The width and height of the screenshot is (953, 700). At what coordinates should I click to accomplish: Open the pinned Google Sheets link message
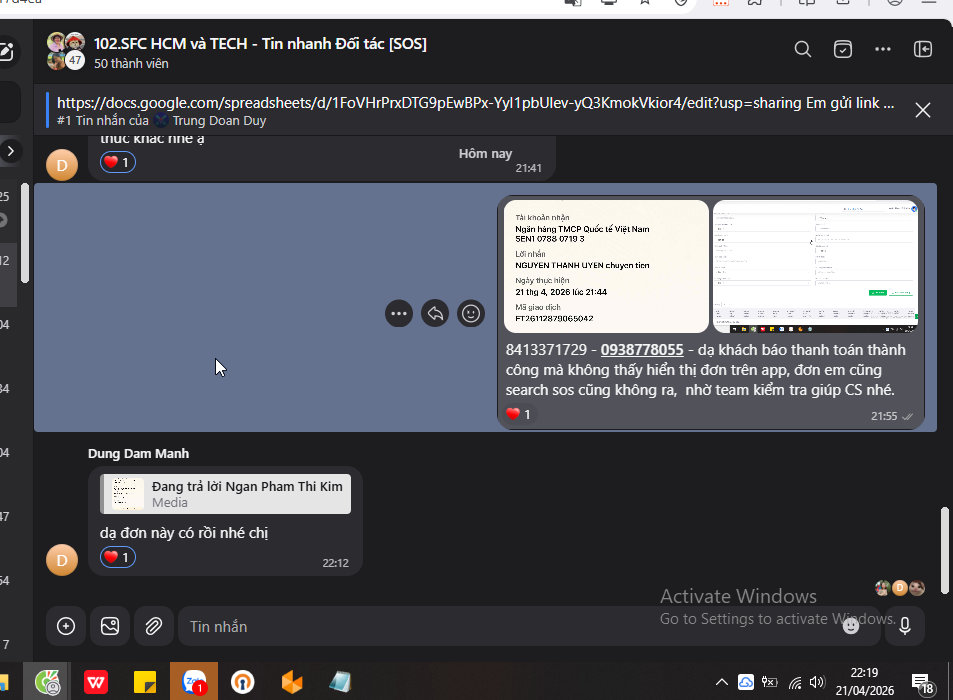pyautogui.click(x=475, y=110)
